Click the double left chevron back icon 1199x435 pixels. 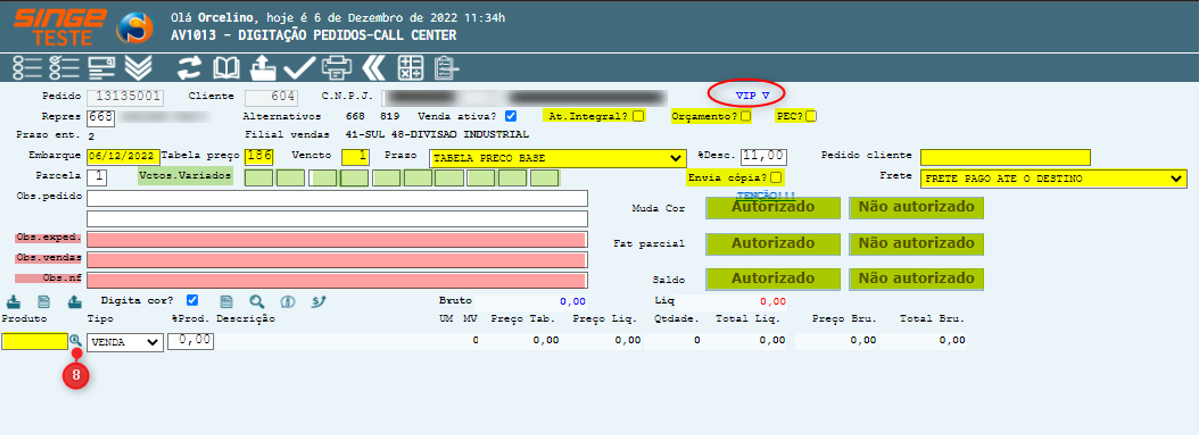[x=373, y=68]
